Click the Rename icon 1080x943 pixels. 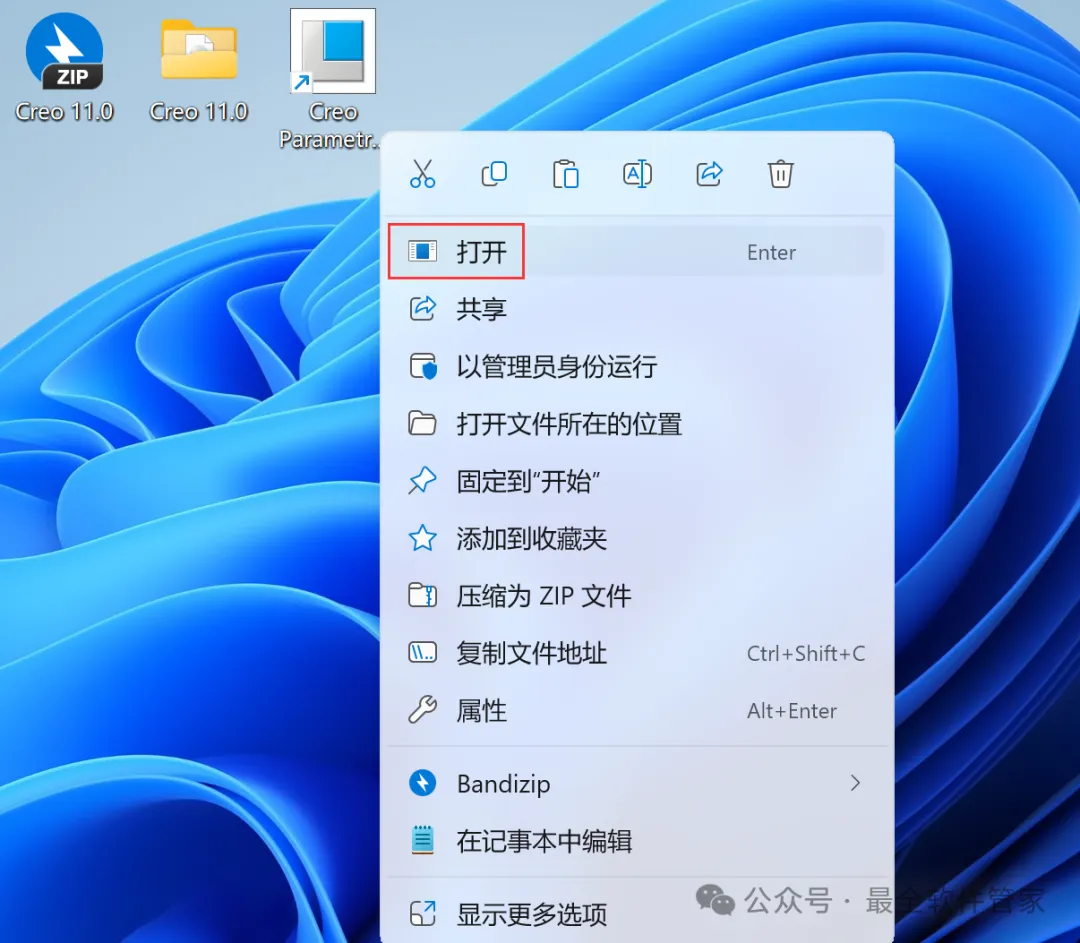(637, 174)
